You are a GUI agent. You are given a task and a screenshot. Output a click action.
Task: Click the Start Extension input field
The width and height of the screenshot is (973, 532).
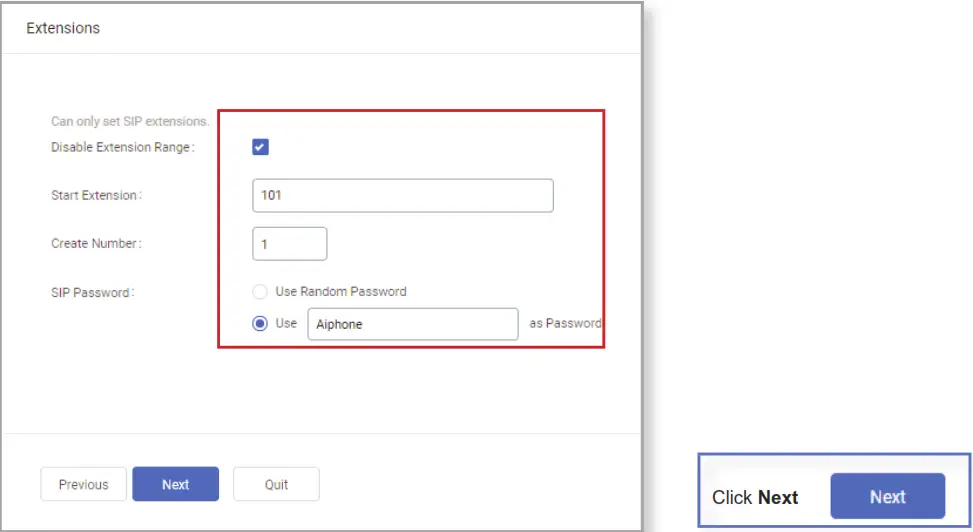click(402, 196)
